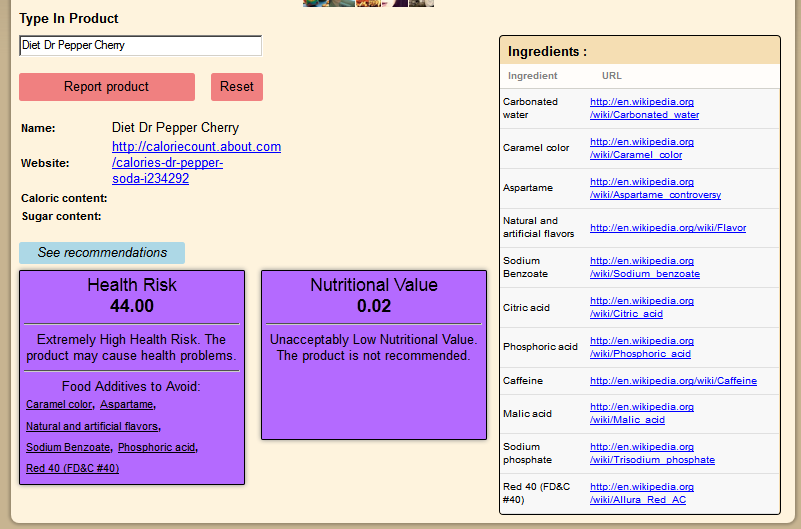801x529 pixels.
Task: Click the URL column header
Action: 611,76
